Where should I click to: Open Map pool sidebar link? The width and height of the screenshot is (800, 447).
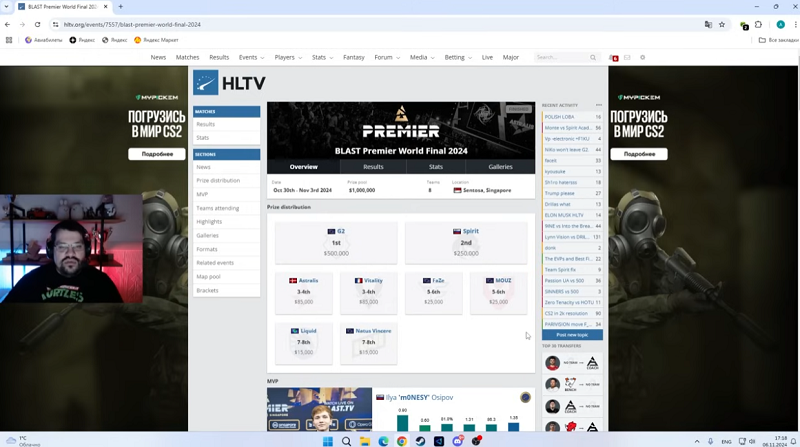(227, 277)
